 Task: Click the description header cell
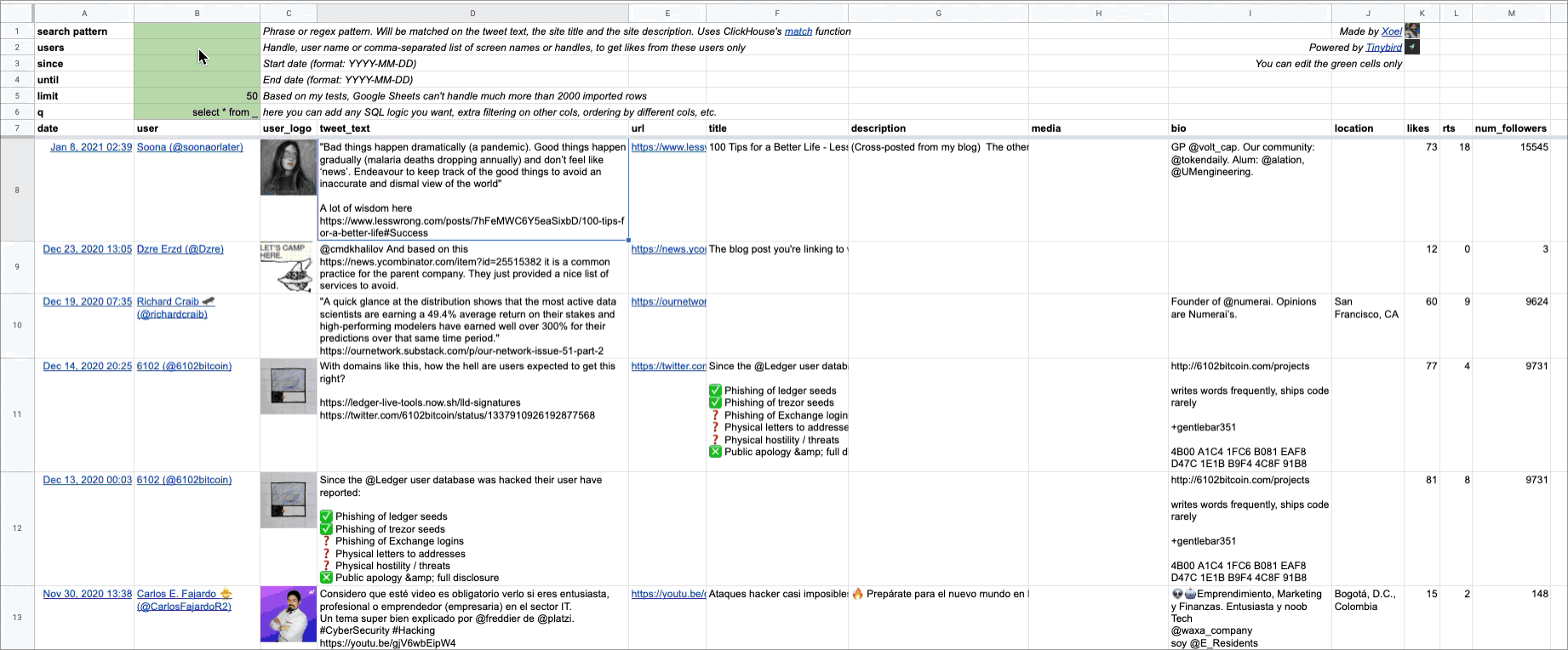pos(938,128)
